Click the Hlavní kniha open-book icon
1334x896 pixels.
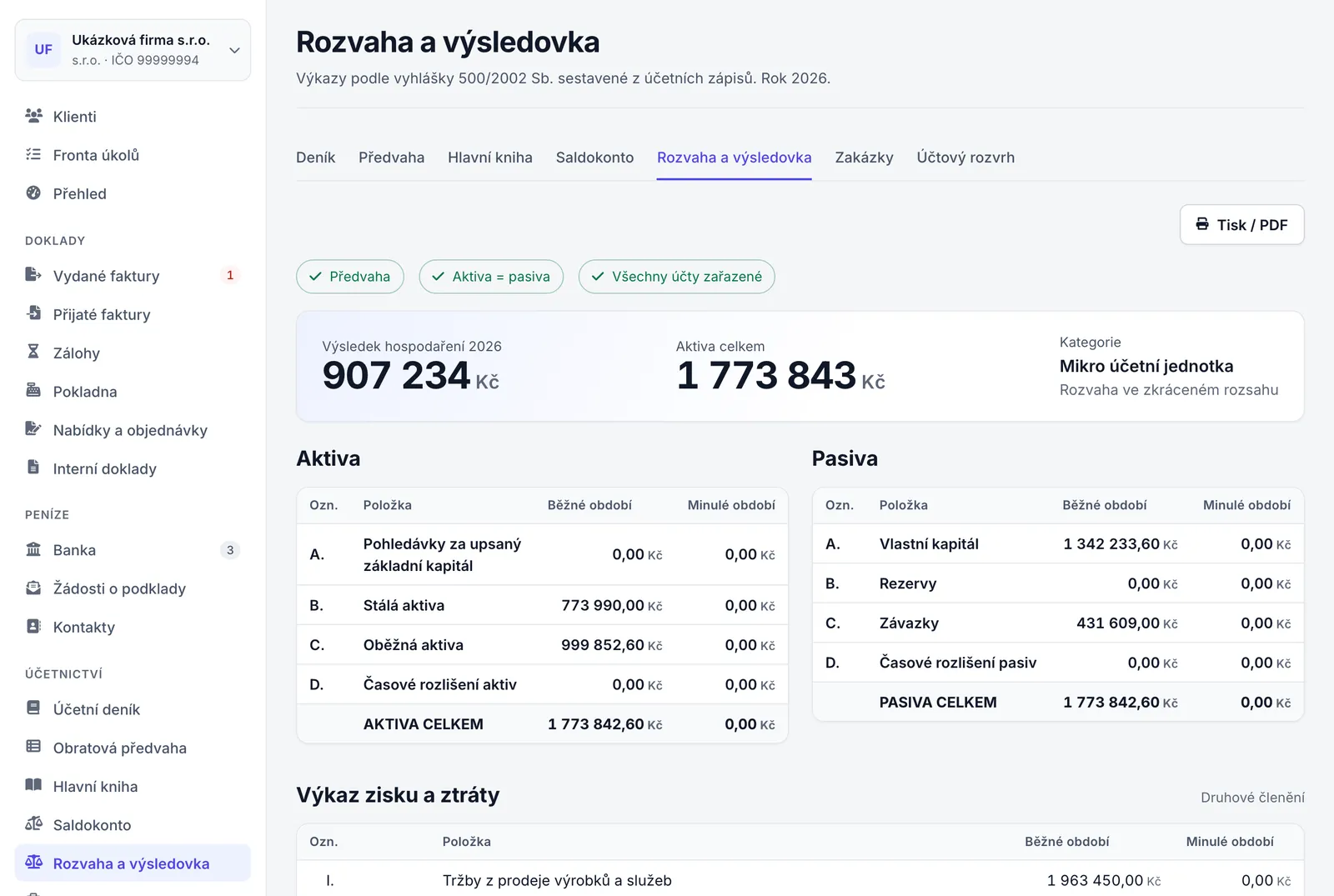click(33, 784)
